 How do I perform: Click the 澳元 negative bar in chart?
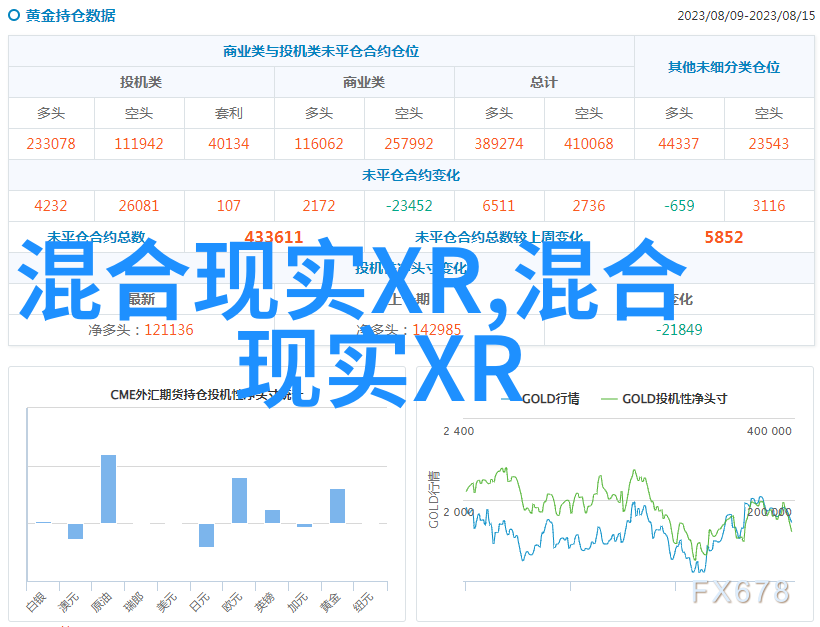tap(75, 531)
